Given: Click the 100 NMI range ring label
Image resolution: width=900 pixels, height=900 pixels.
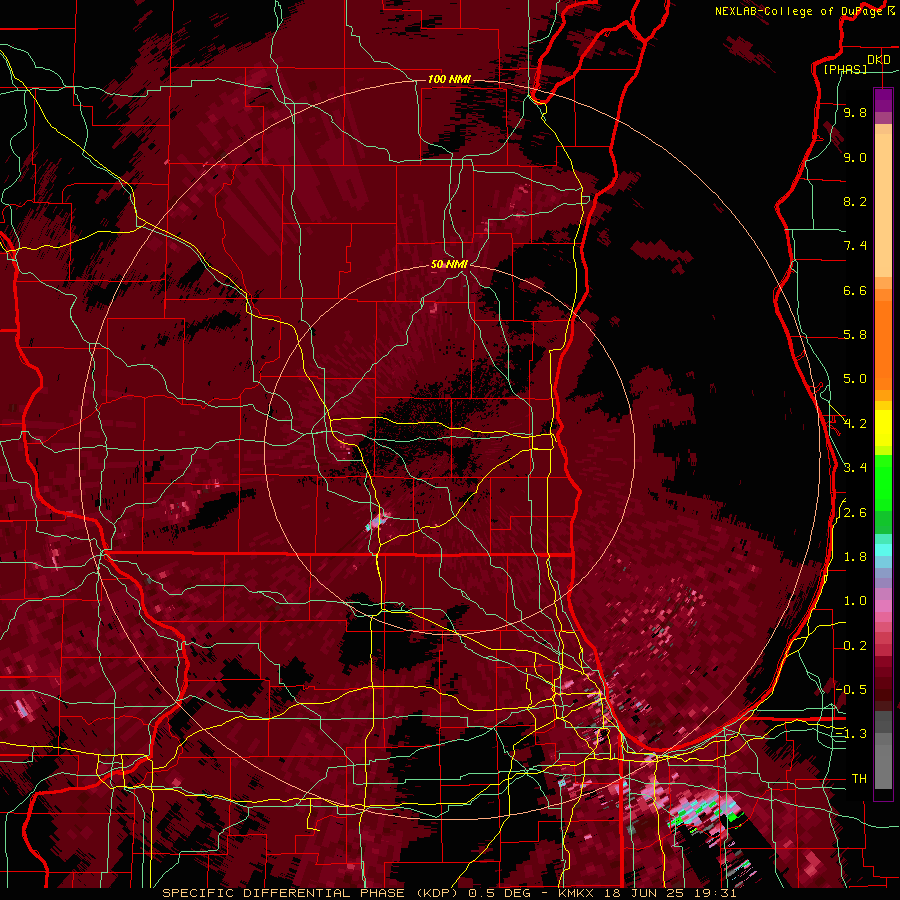Looking at the screenshot, I should coord(449,79).
